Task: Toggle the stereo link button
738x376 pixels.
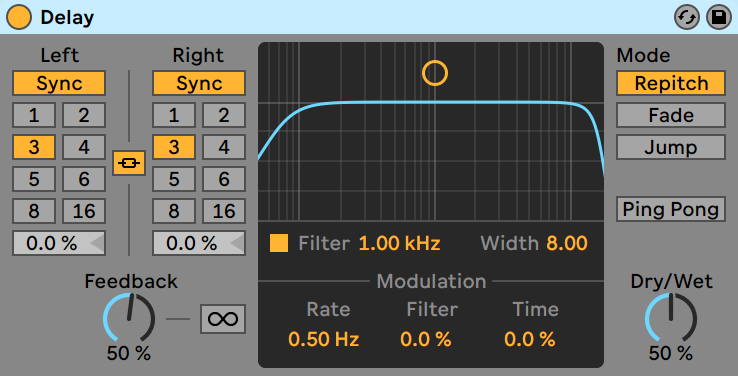Action: click(128, 163)
